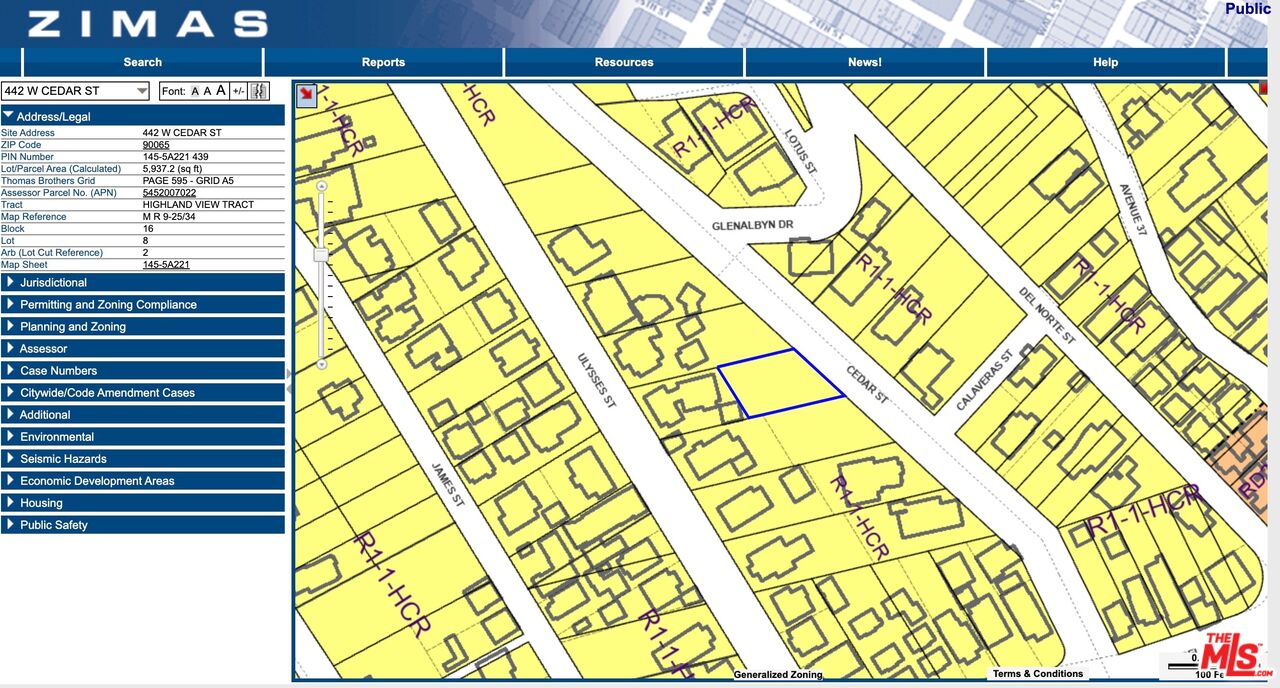Image resolution: width=1280 pixels, height=688 pixels.
Task: Select the smallest font size A
Action: coord(195,91)
